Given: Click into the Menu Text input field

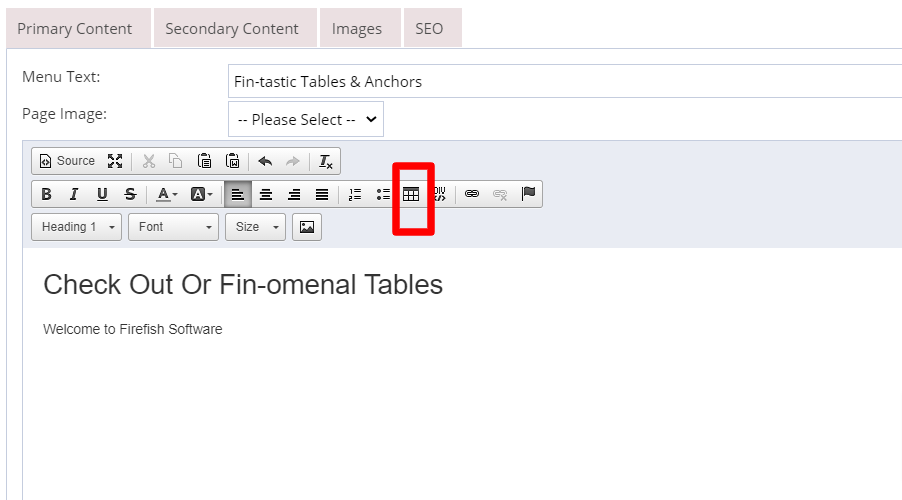Looking at the screenshot, I should [565, 81].
